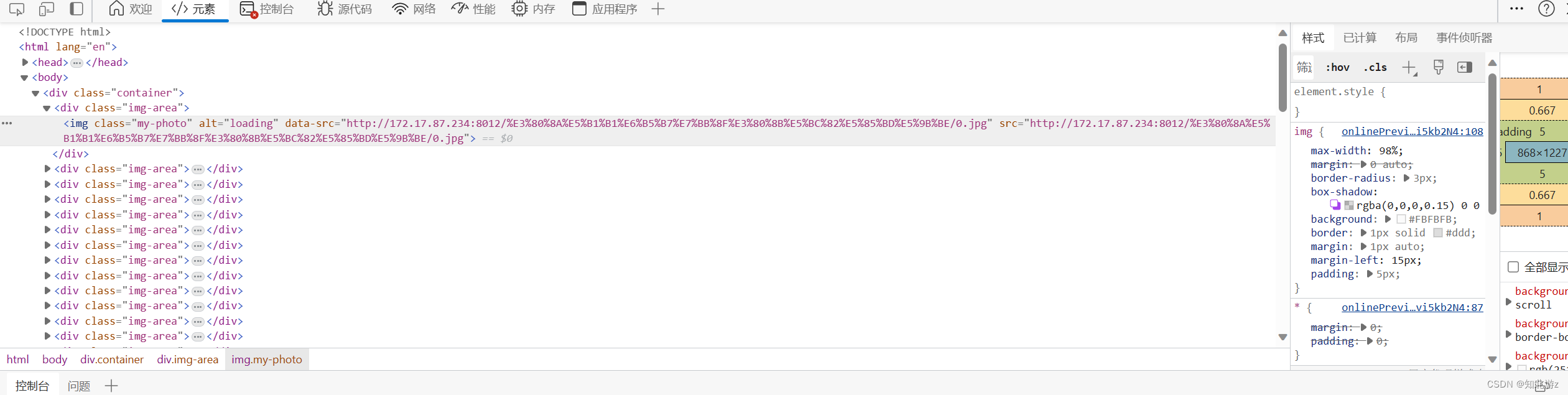Toggle the :hov element state button
The height and width of the screenshot is (395, 1568).
(x=1337, y=67)
